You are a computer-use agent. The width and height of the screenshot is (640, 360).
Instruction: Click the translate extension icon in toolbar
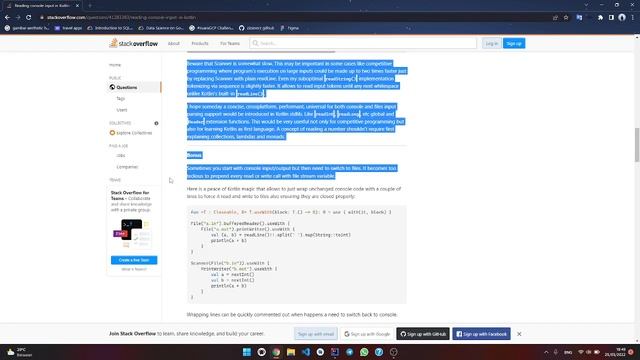point(579,18)
